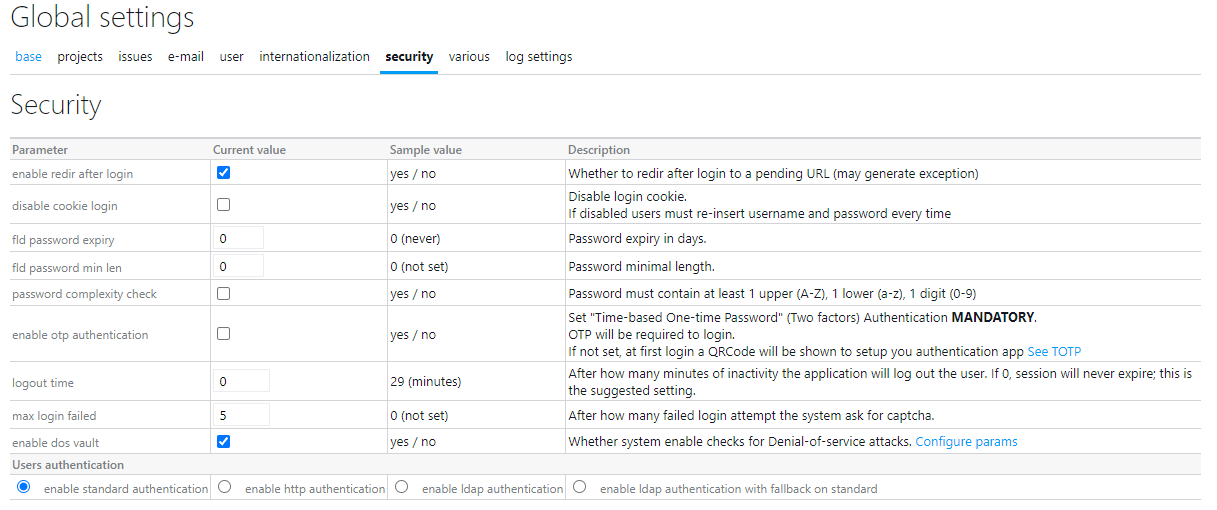Focus the logout time input field
The width and height of the screenshot is (1217, 510).
pos(241,382)
